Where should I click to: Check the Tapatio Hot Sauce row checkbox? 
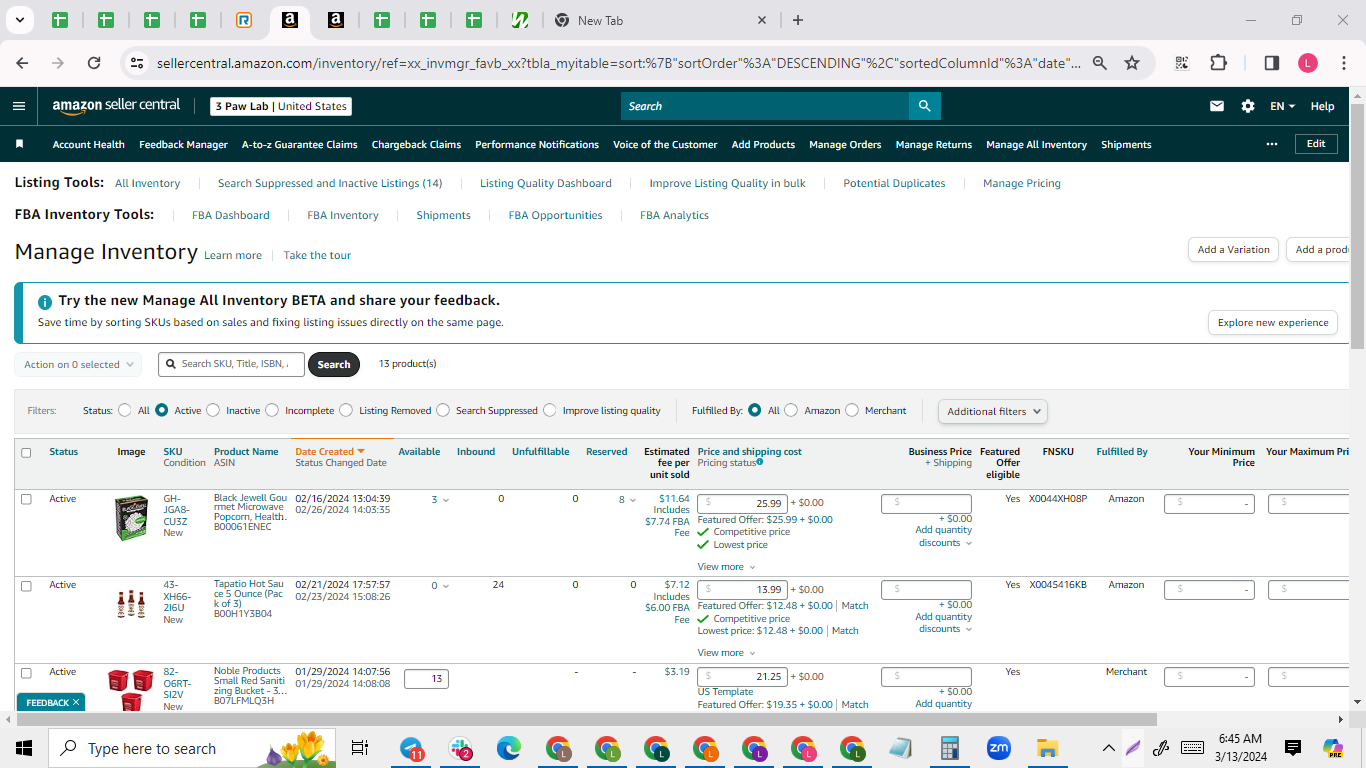26,586
